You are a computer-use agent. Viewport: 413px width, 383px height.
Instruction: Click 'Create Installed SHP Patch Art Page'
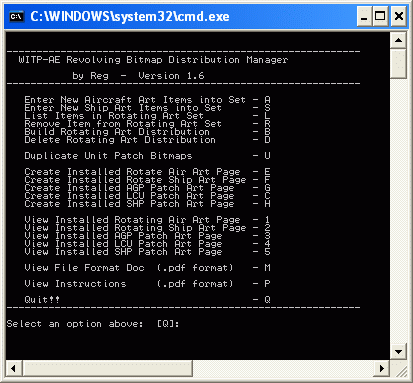129,204
